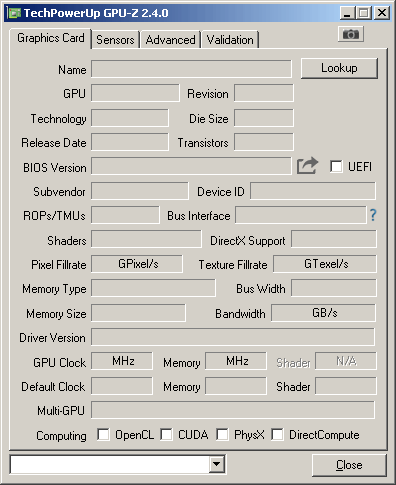The image size is (396, 485).
Task: Click the Die Size field
Action: (x=264, y=118)
